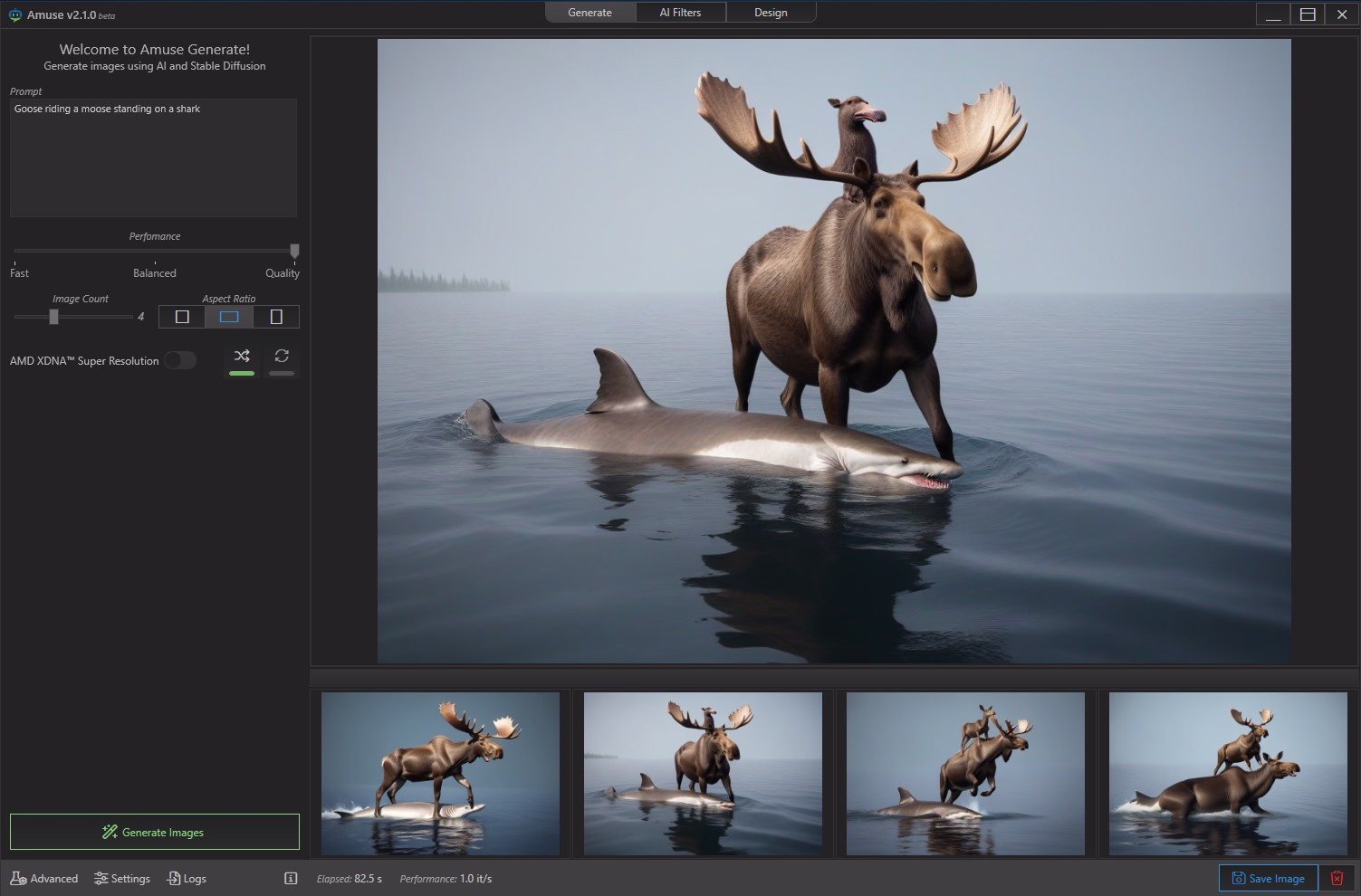
Task: Delete image using red trash icon
Action: coord(1337,878)
